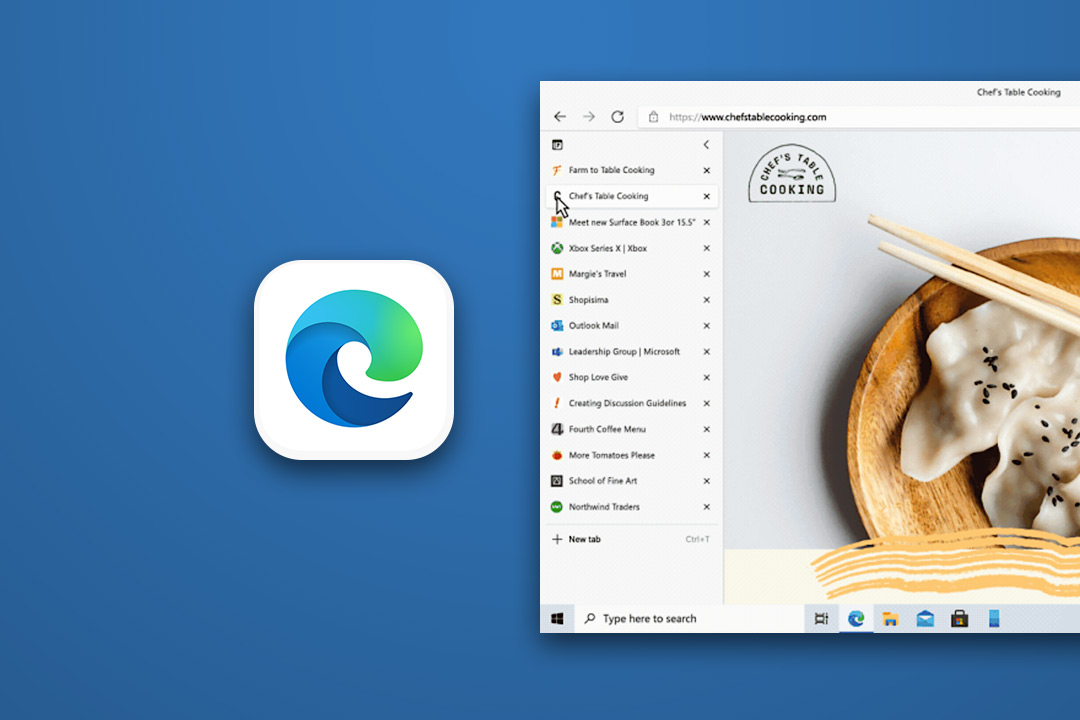Image resolution: width=1080 pixels, height=720 pixels.
Task: Open the Outlook Mail tab
Action: [623, 325]
